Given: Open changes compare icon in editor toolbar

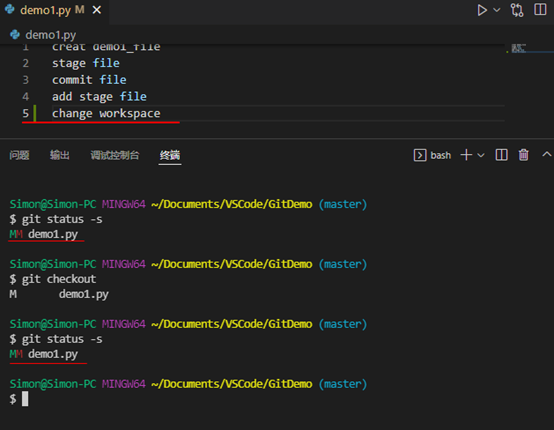Looking at the screenshot, I should (x=517, y=10).
